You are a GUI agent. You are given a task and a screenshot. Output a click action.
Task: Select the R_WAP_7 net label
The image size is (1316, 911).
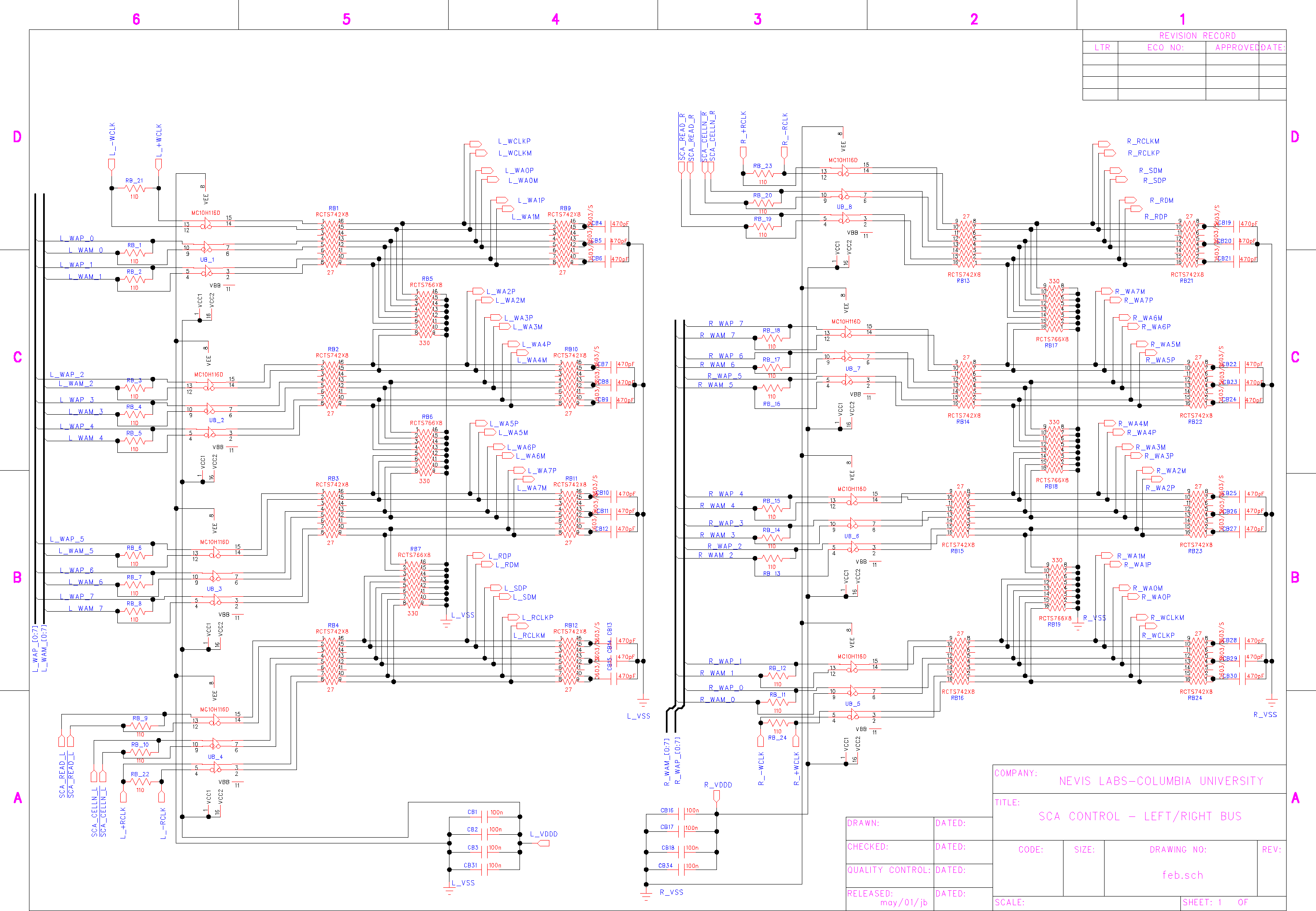coord(725,324)
